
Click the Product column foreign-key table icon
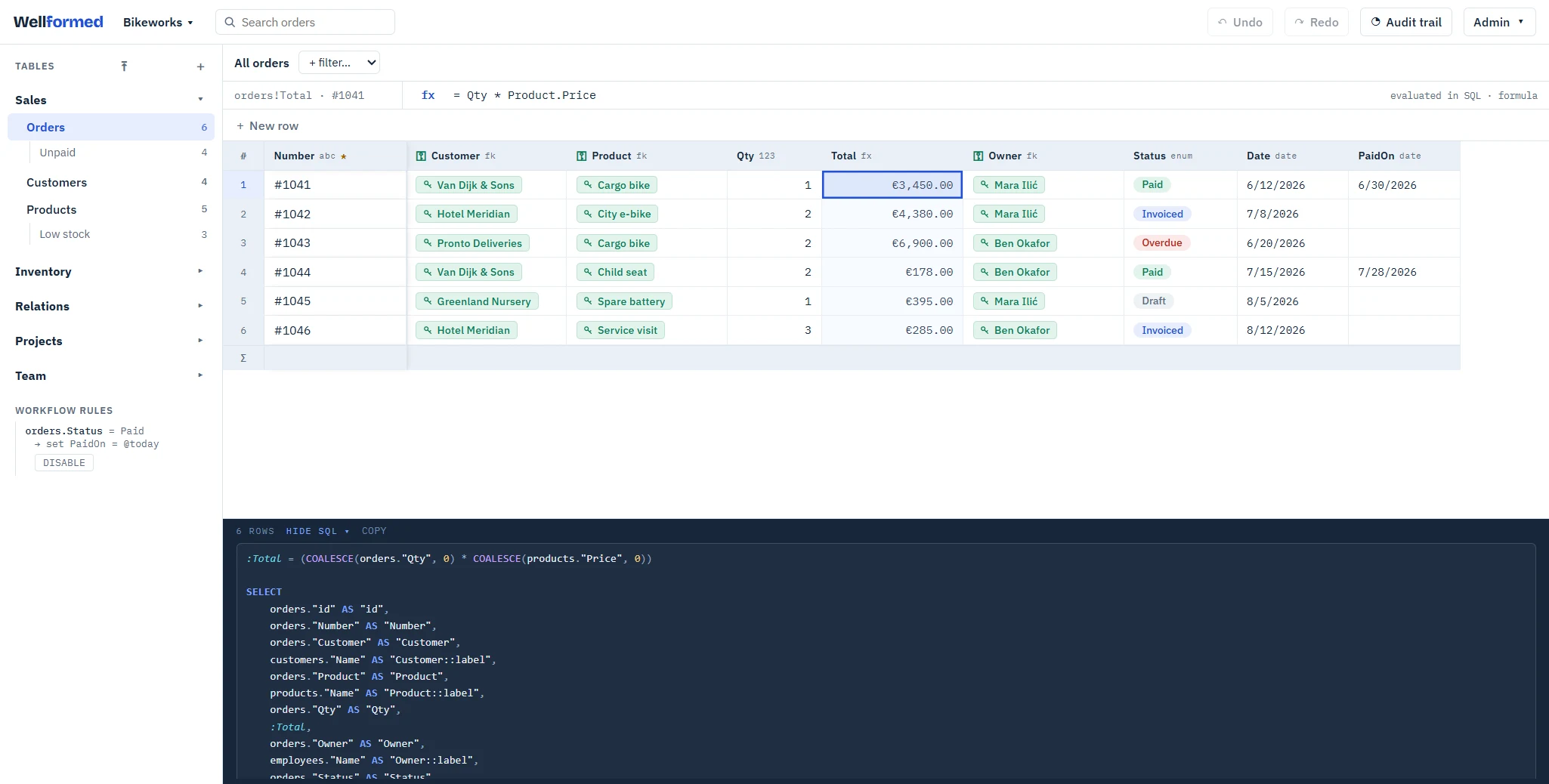click(582, 156)
